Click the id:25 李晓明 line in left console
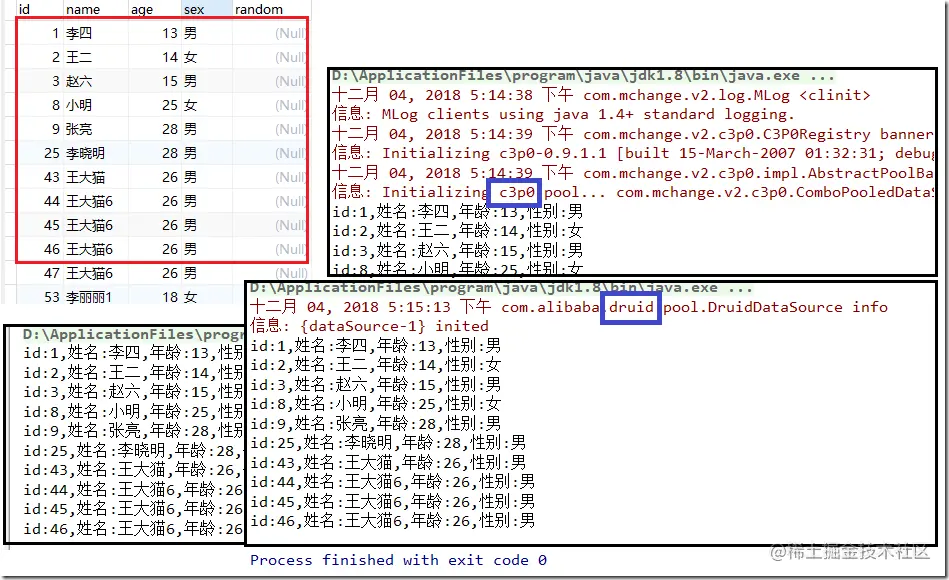The image size is (949, 580). pyautogui.click(x=133, y=450)
